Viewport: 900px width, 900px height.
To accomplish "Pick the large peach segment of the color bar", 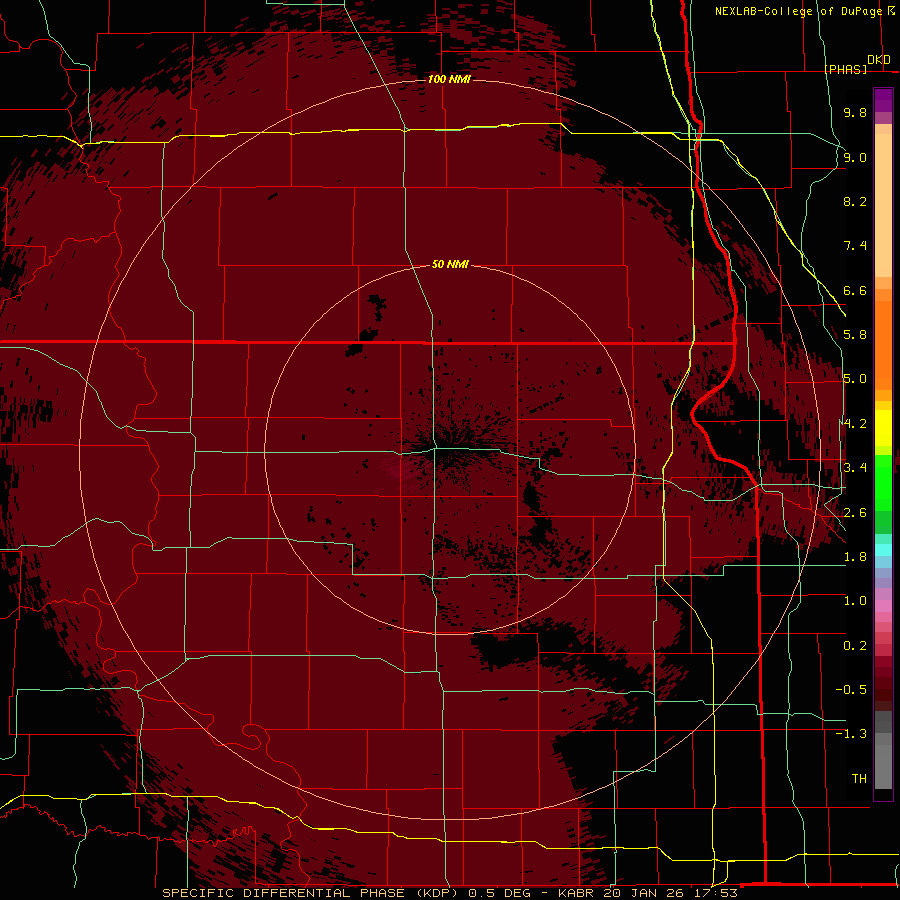I will point(883,207).
